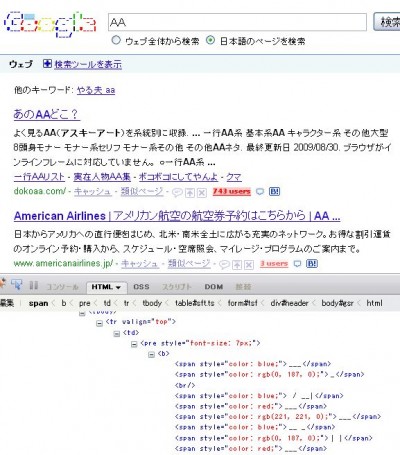Click the remove X icon for dokoaa.com result
This screenshot has height=455, width=400.
[x=202, y=193]
